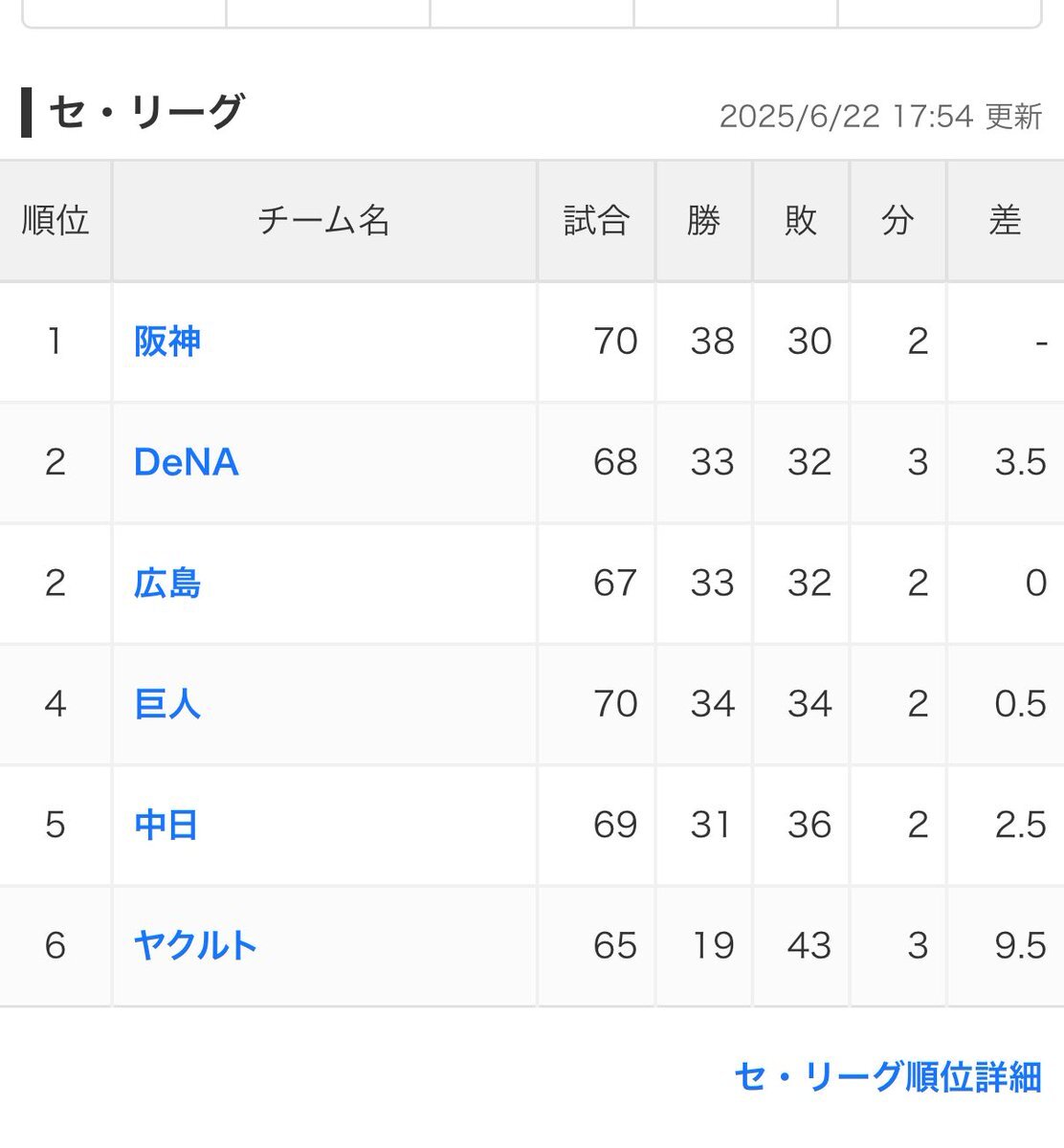
Task: Open the 中日 team link
Action: click(166, 825)
